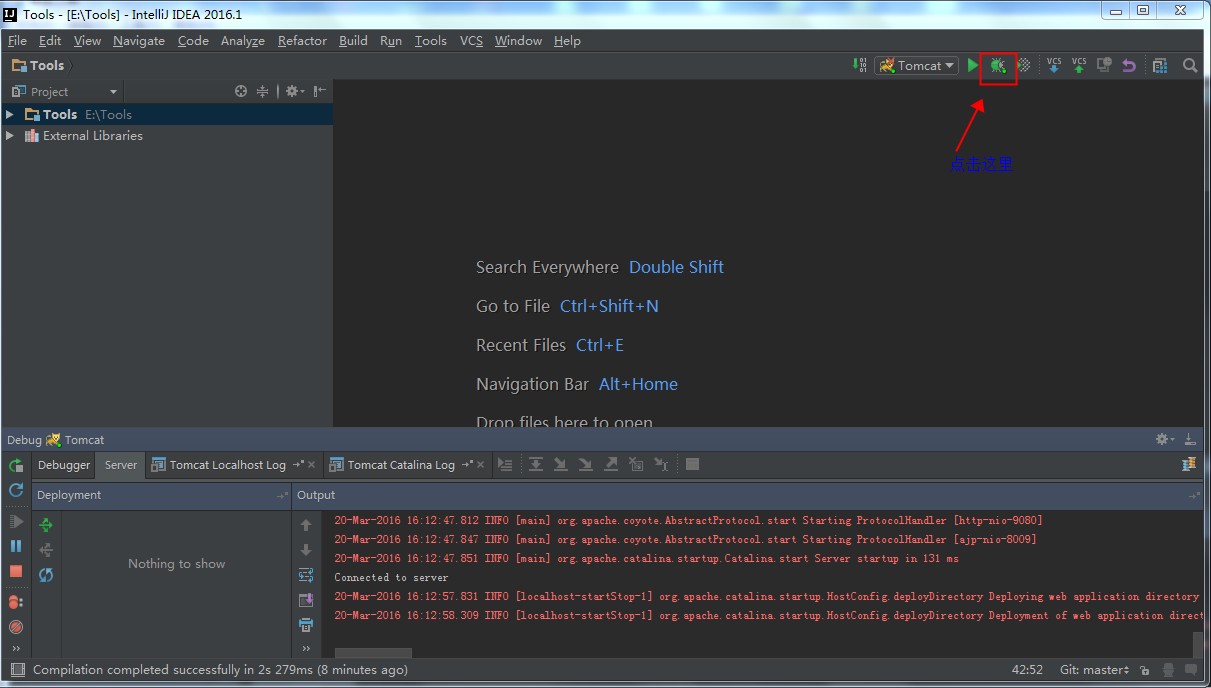Switch to the Debugger tab
Image resolution: width=1211 pixels, height=688 pixels.
(x=64, y=464)
